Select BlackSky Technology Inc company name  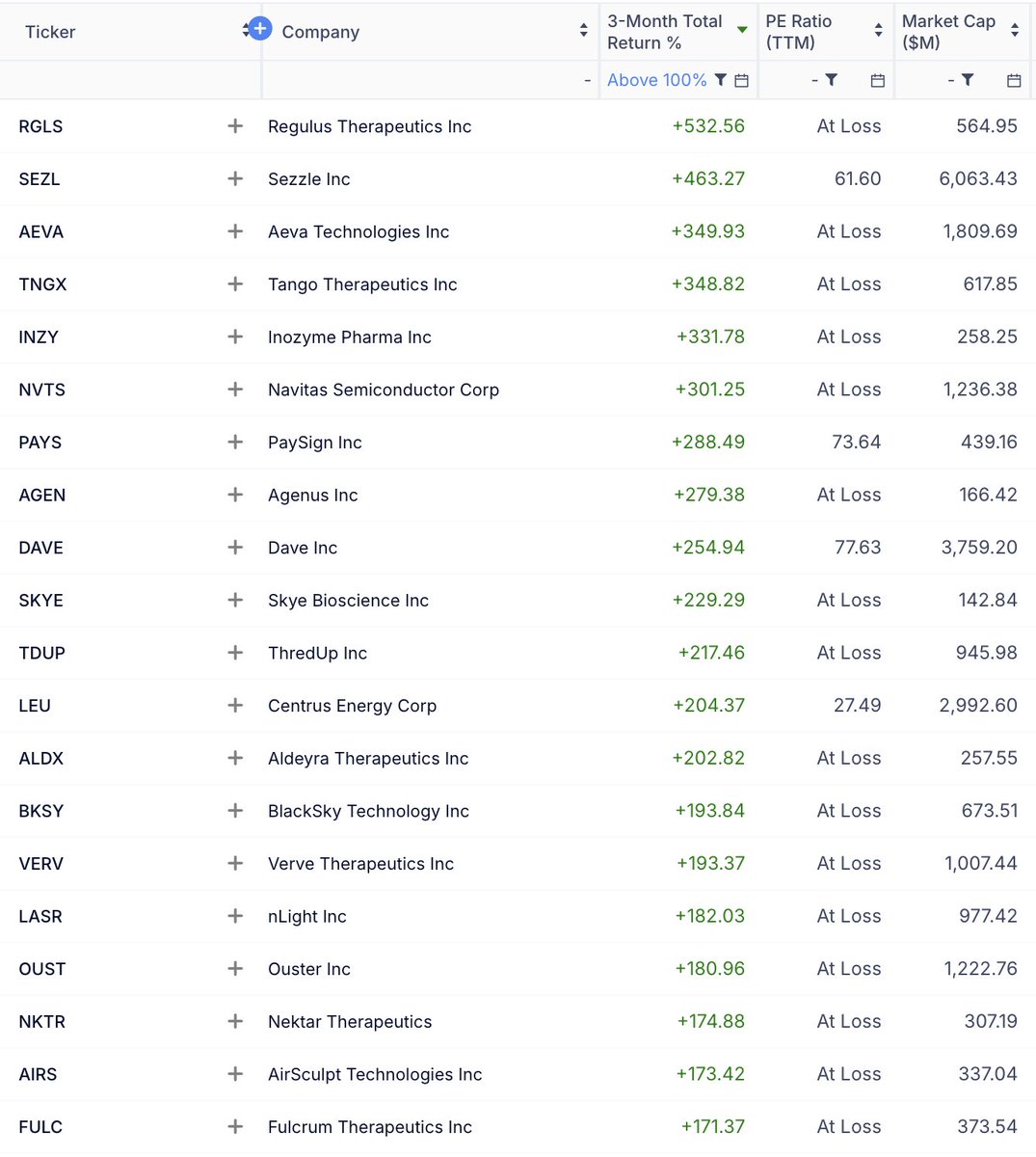[369, 811]
